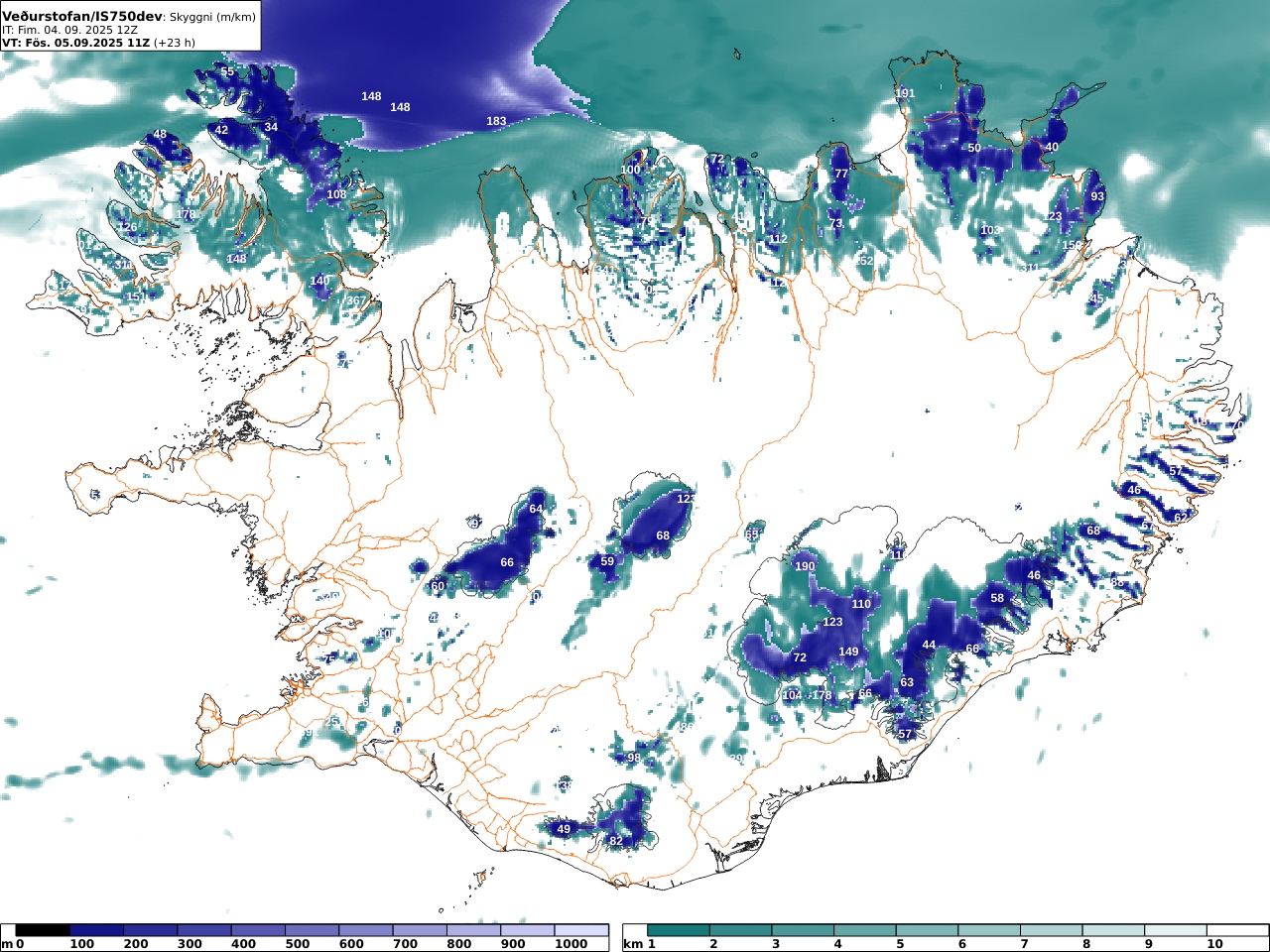The image size is (1270, 952).
Task: Click the 'm' unit label on the left legend
Action: [7, 945]
